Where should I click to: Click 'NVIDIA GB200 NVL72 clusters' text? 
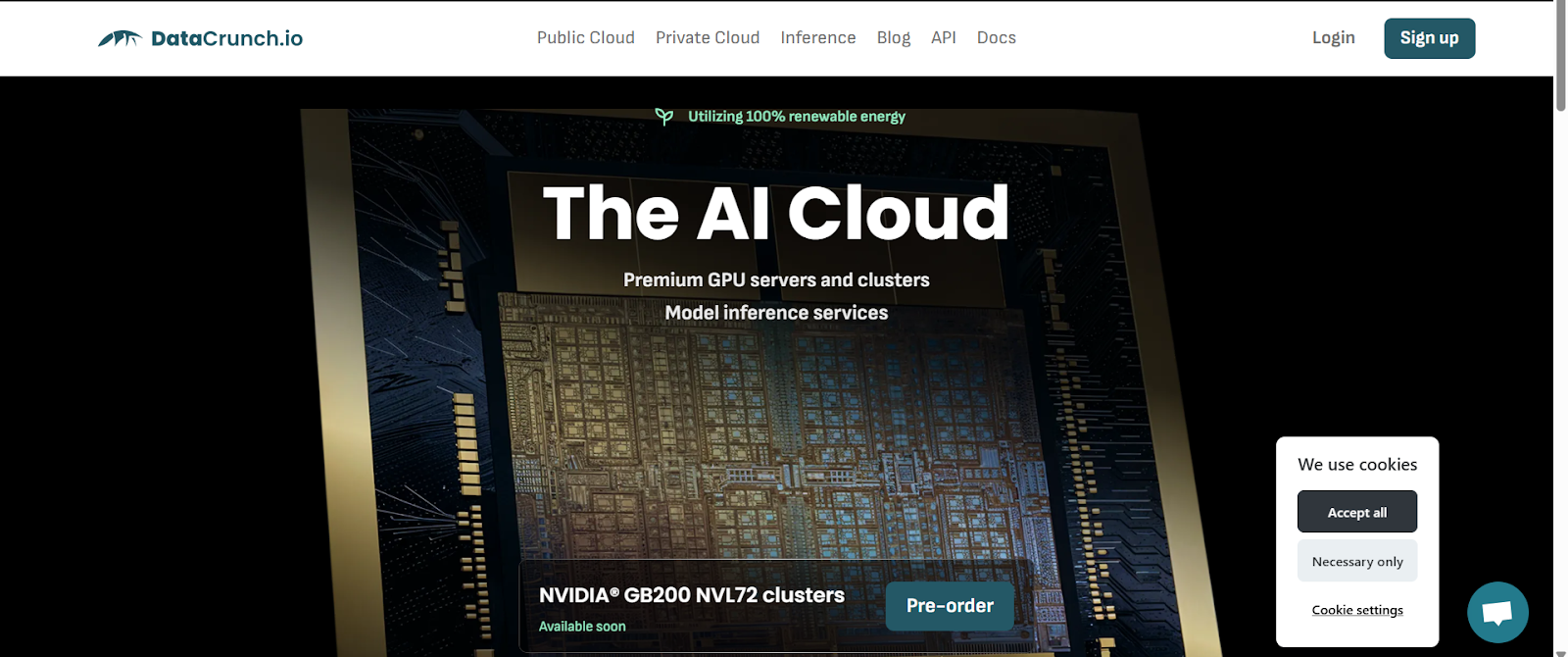click(x=692, y=595)
